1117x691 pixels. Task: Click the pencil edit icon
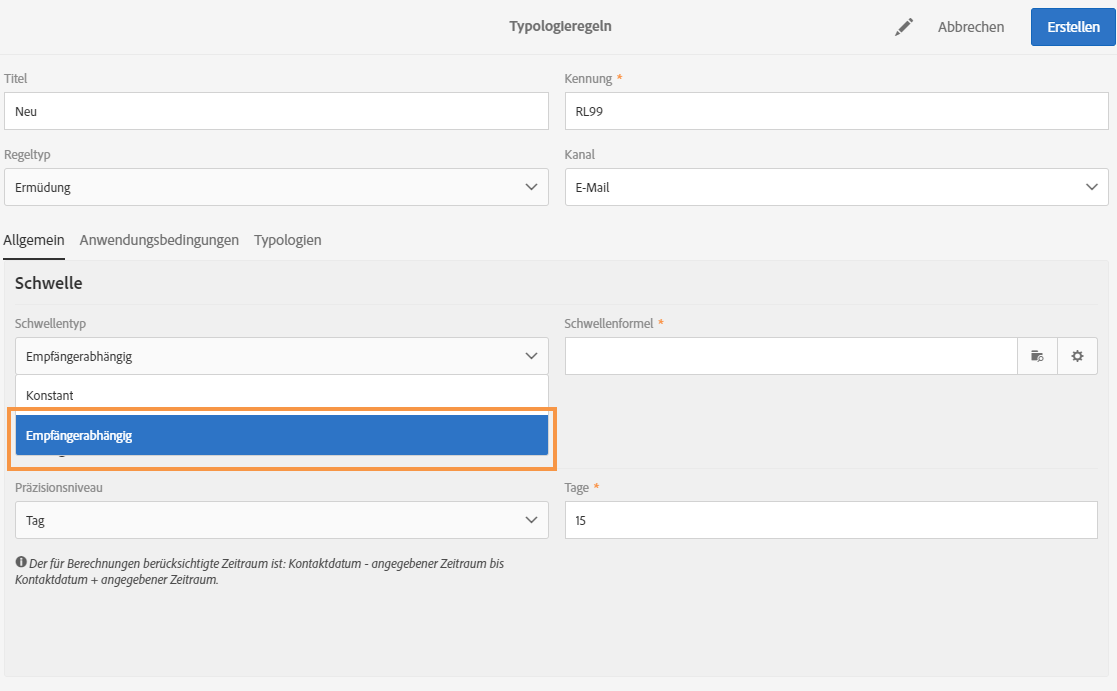point(904,28)
